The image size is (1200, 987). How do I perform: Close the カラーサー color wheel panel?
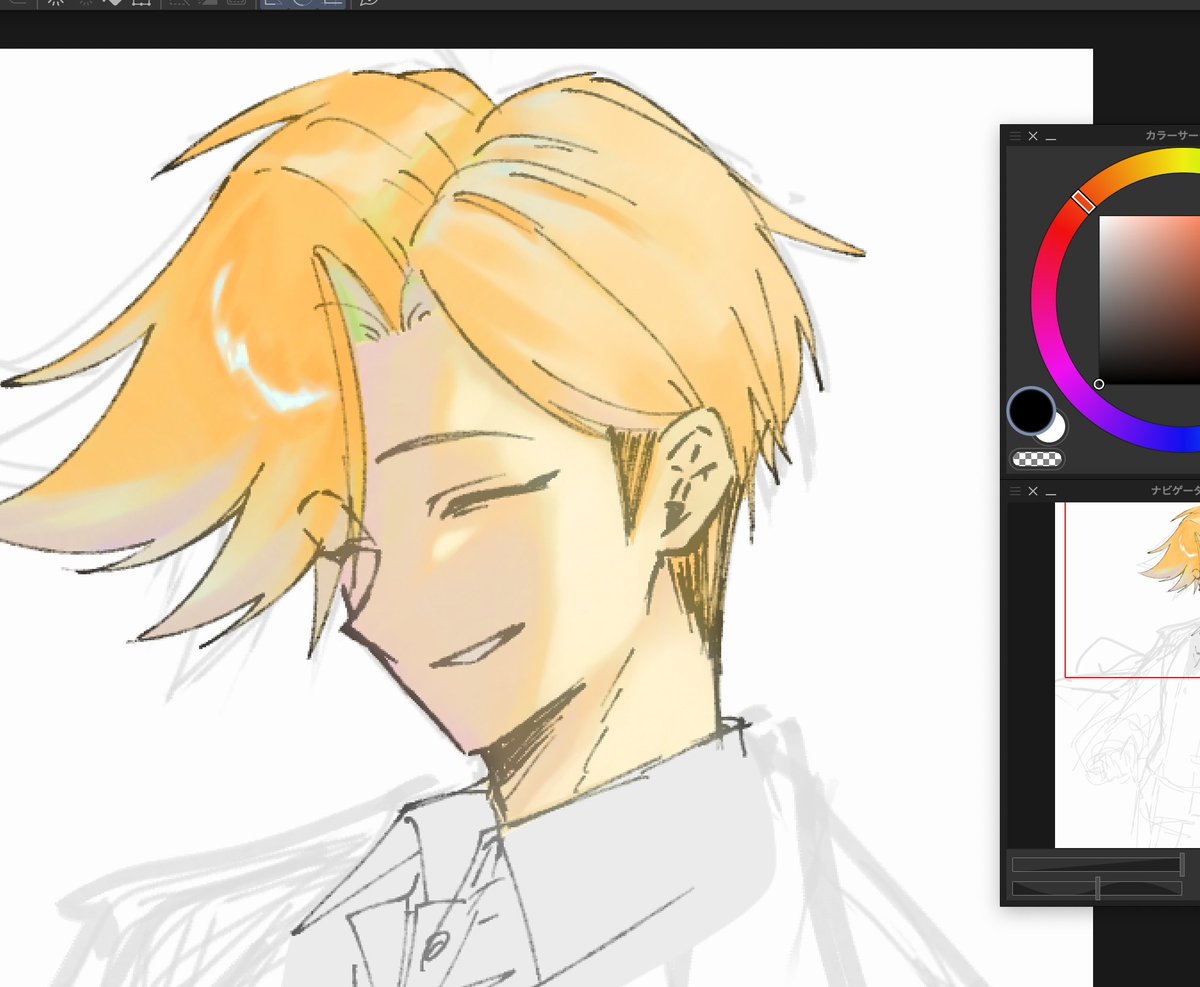pyautogui.click(x=1033, y=136)
